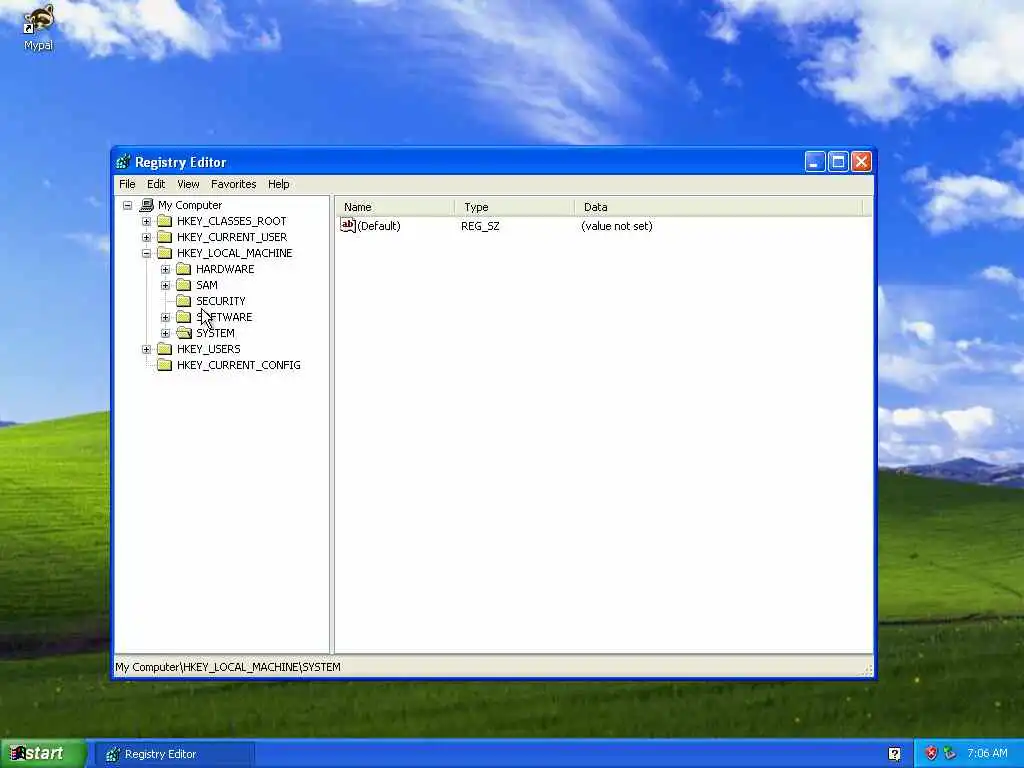Click the REG_SZ type cell
The image size is (1024, 768).
coord(480,226)
